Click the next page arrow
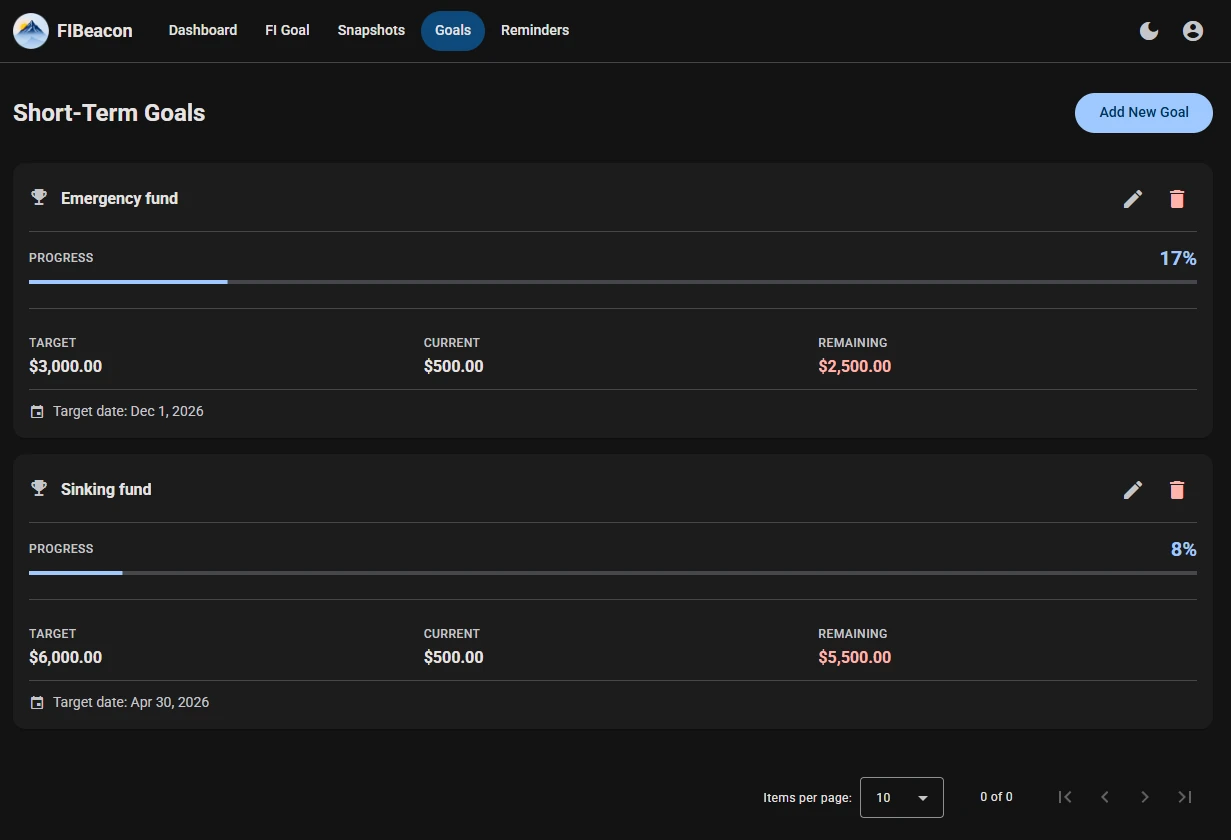The height and width of the screenshot is (840, 1231). (x=1144, y=797)
